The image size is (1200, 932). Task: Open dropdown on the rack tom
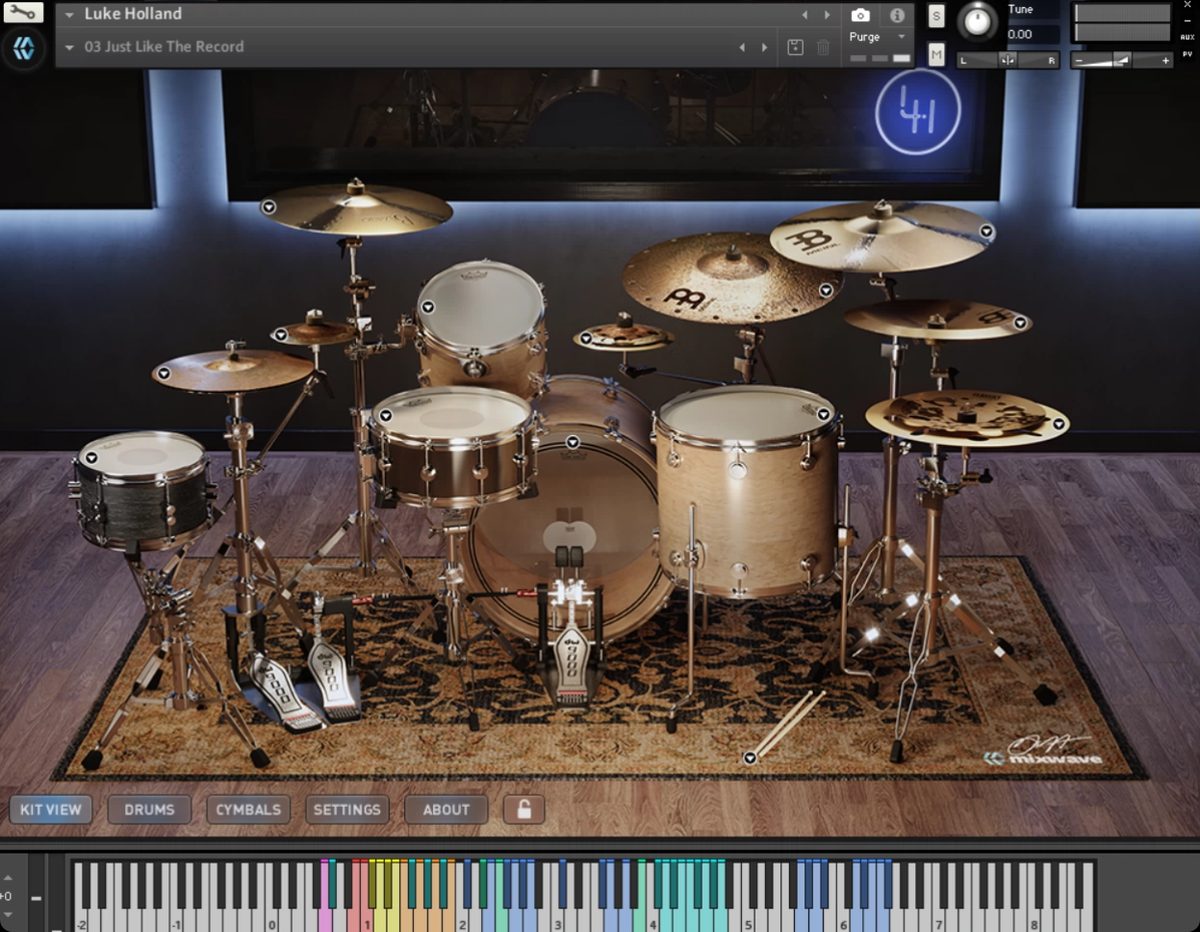coord(428,307)
